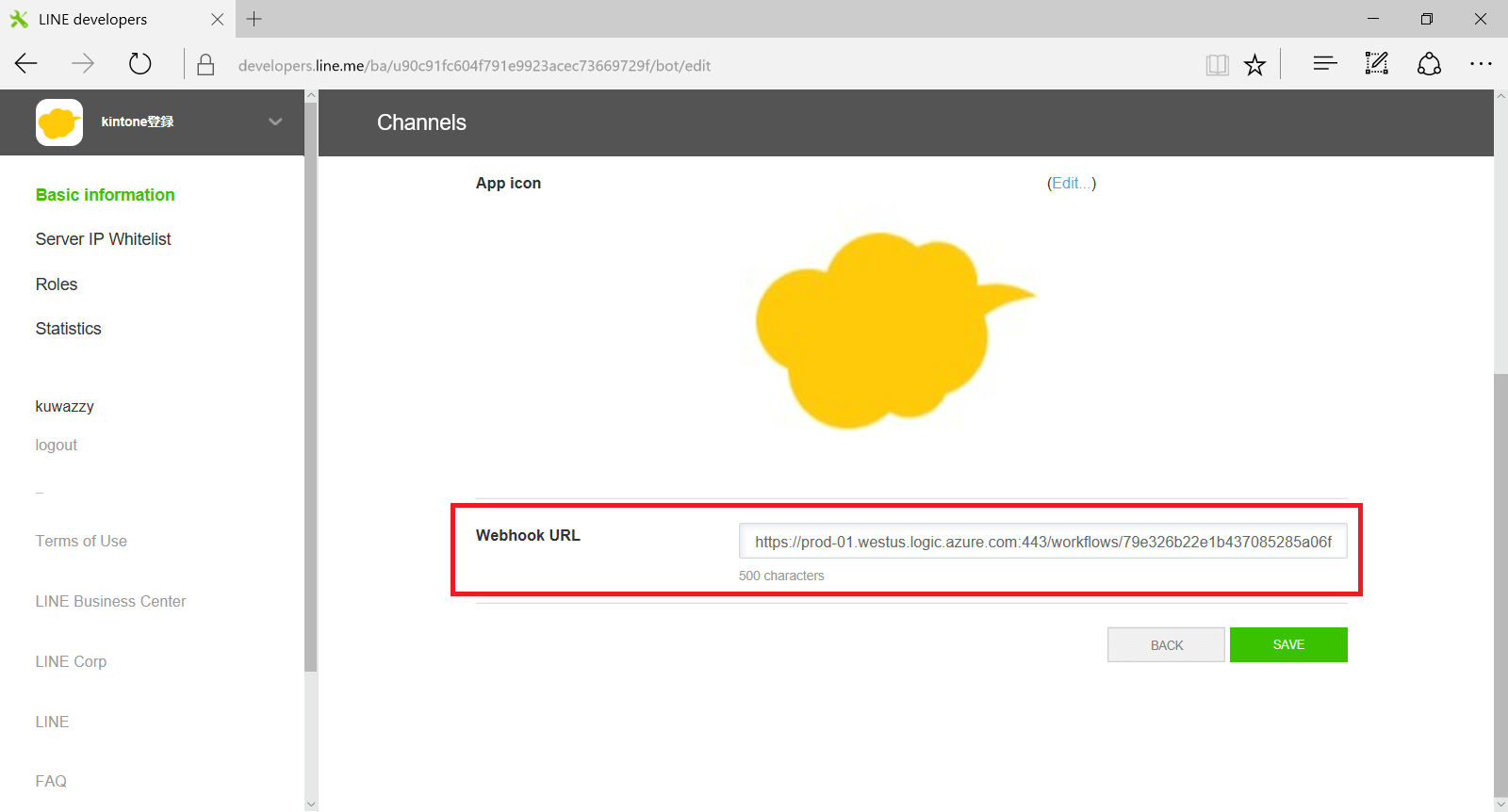This screenshot has height=812, width=1508.
Task: Open Terms of Use link
Action: point(81,542)
